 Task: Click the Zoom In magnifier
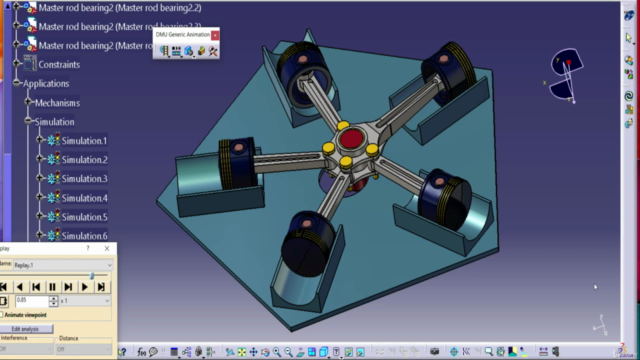[x=277, y=351]
